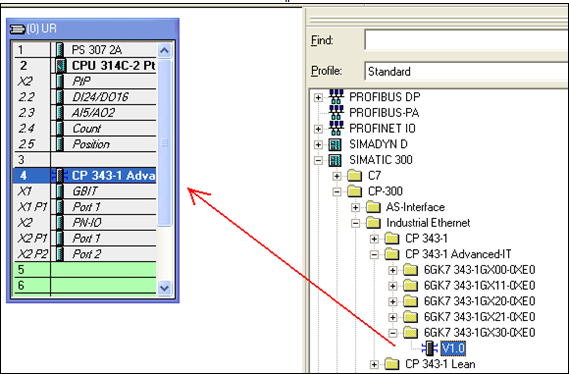Click the PROFINET IO network icon
The image size is (569, 374).
click(336, 128)
